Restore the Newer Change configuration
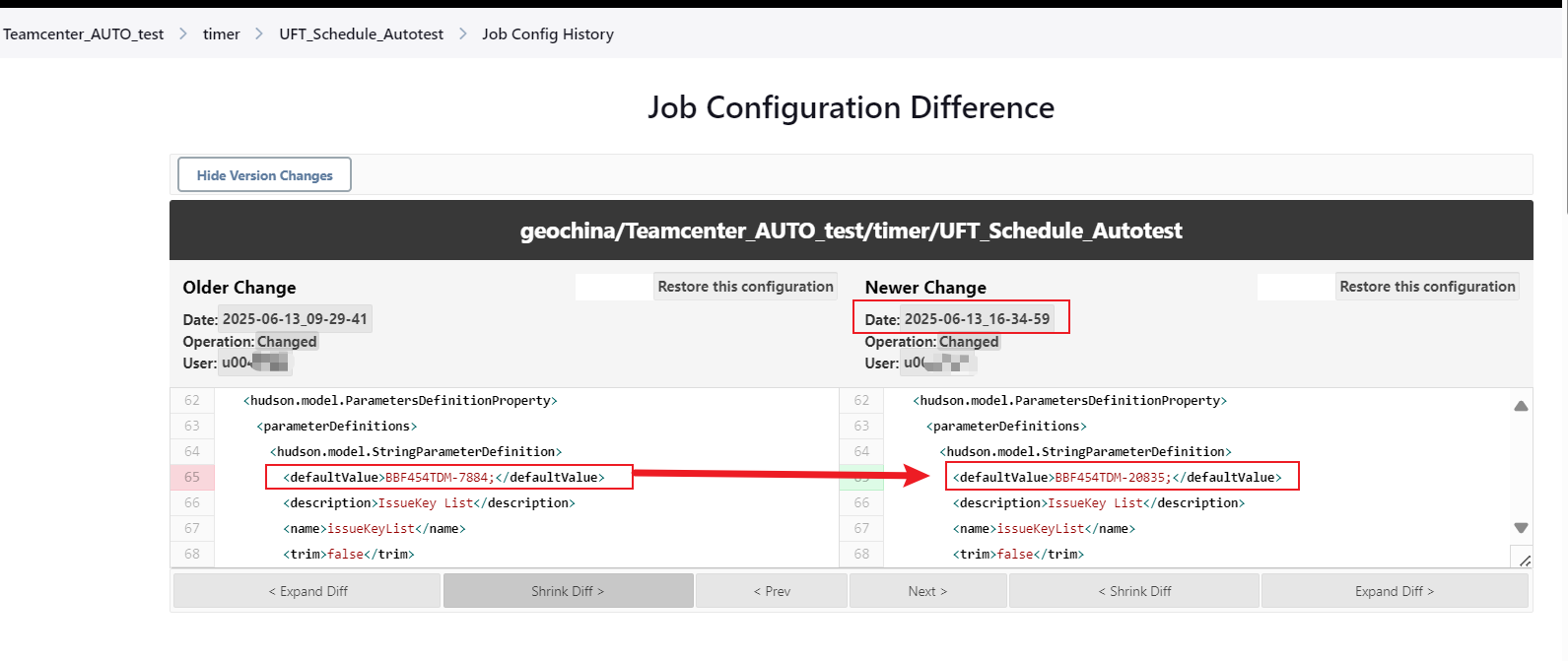Screen dimensions: 1568x661 coord(1427,287)
